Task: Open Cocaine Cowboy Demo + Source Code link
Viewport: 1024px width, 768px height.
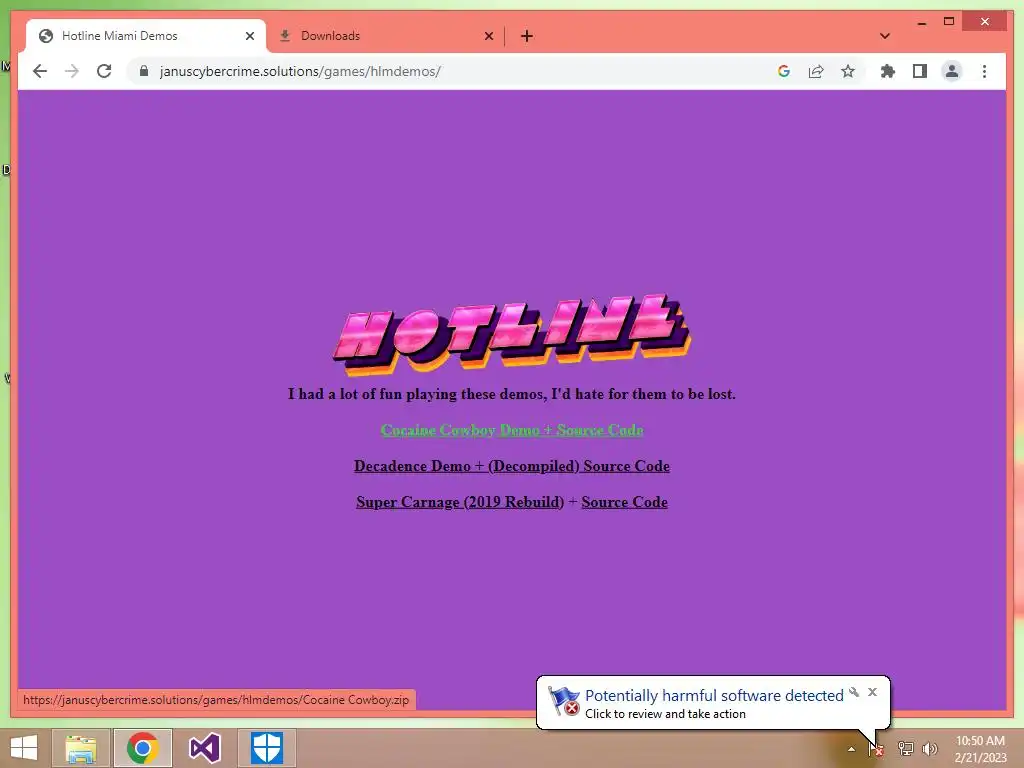Action: click(x=512, y=430)
